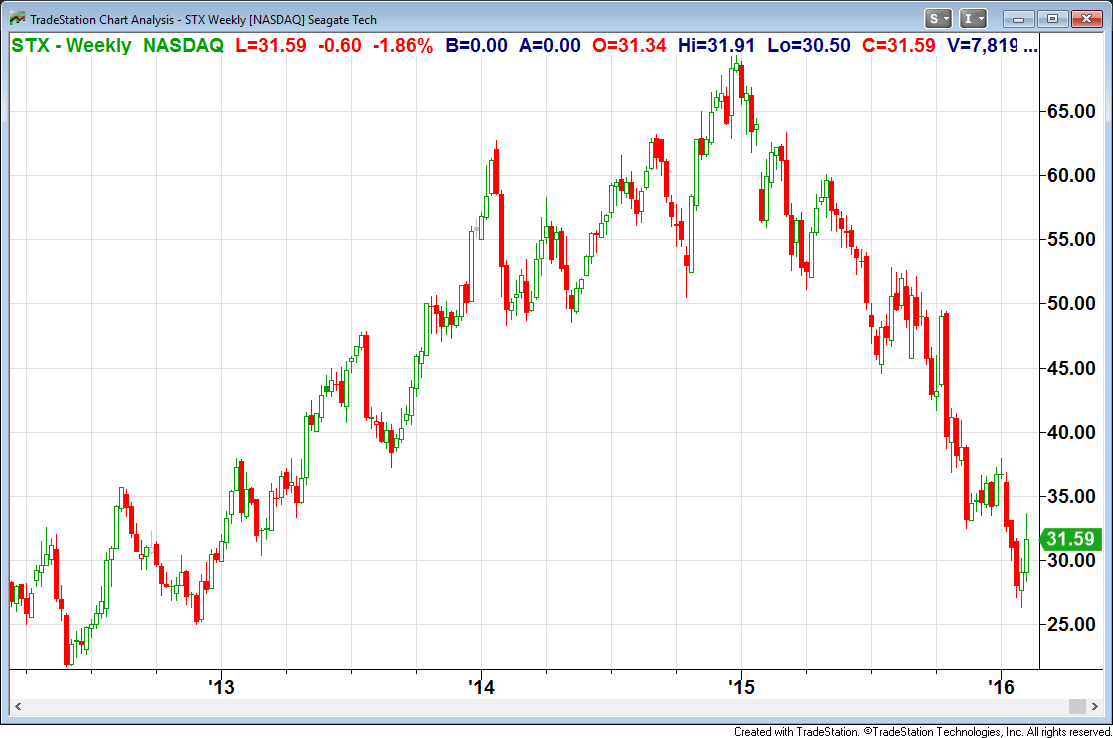Screen dimensions: 1113x738
Task: Click the '16 year label on time axis
Action: pyautogui.click(x=1002, y=687)
